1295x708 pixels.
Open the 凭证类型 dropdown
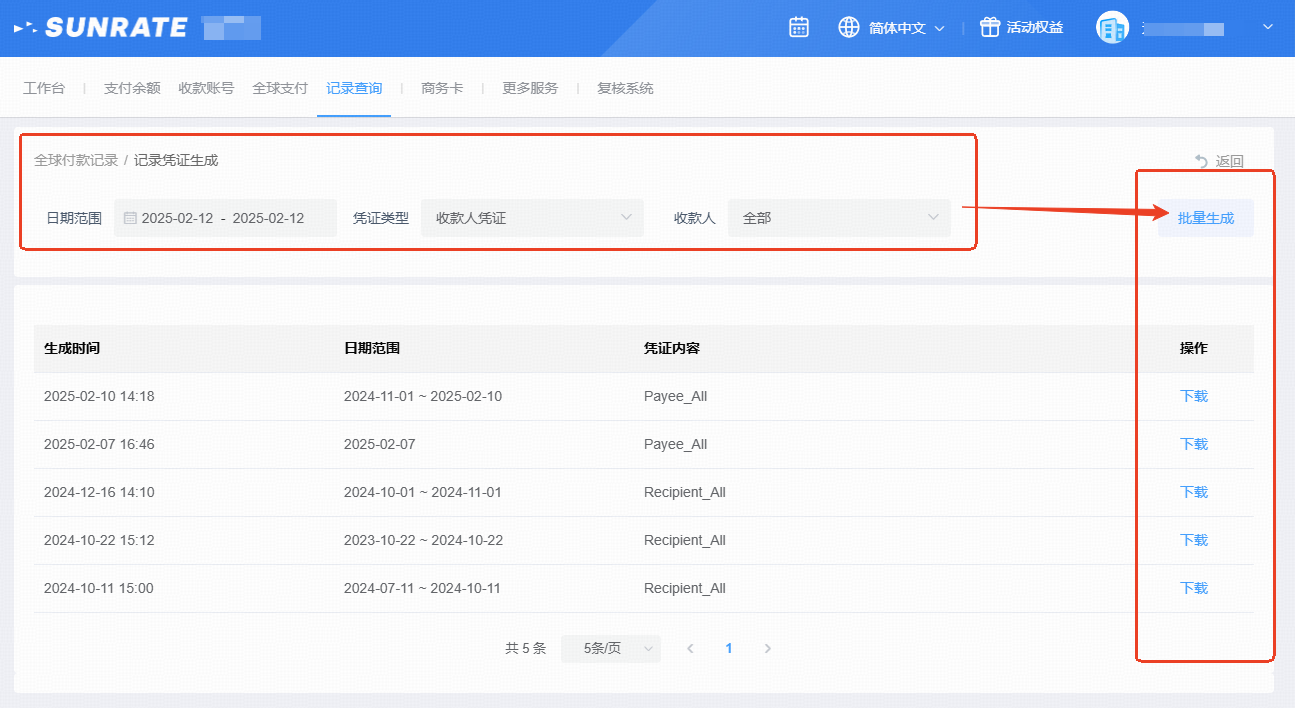pyautogui.click(x=532, y=218)
